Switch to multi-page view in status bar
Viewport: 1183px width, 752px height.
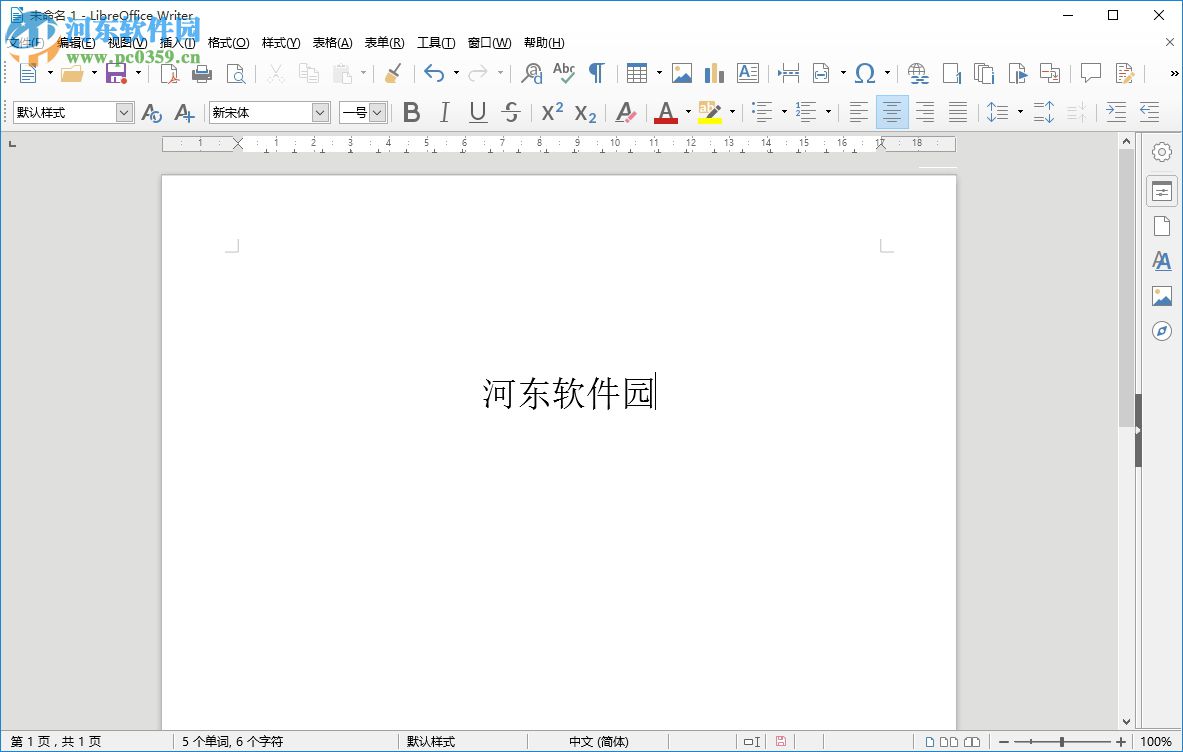[949, 741]
